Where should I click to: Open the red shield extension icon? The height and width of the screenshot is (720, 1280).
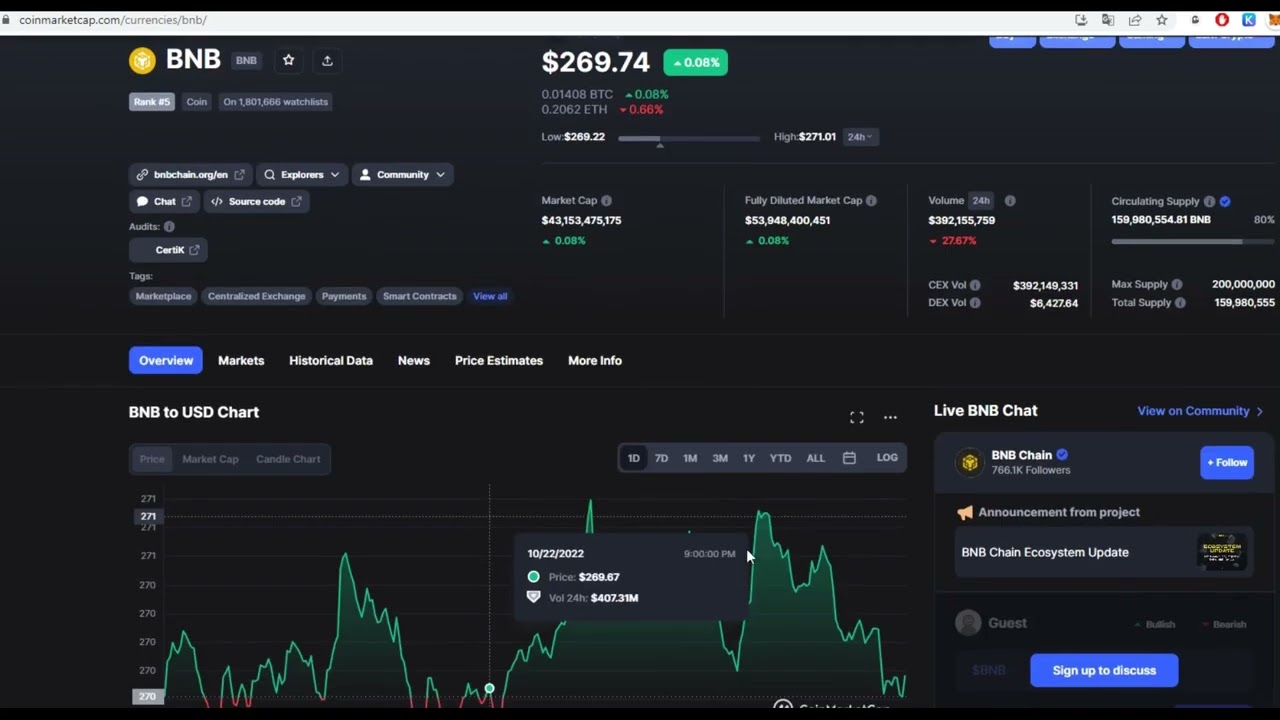click(1222, 20)
